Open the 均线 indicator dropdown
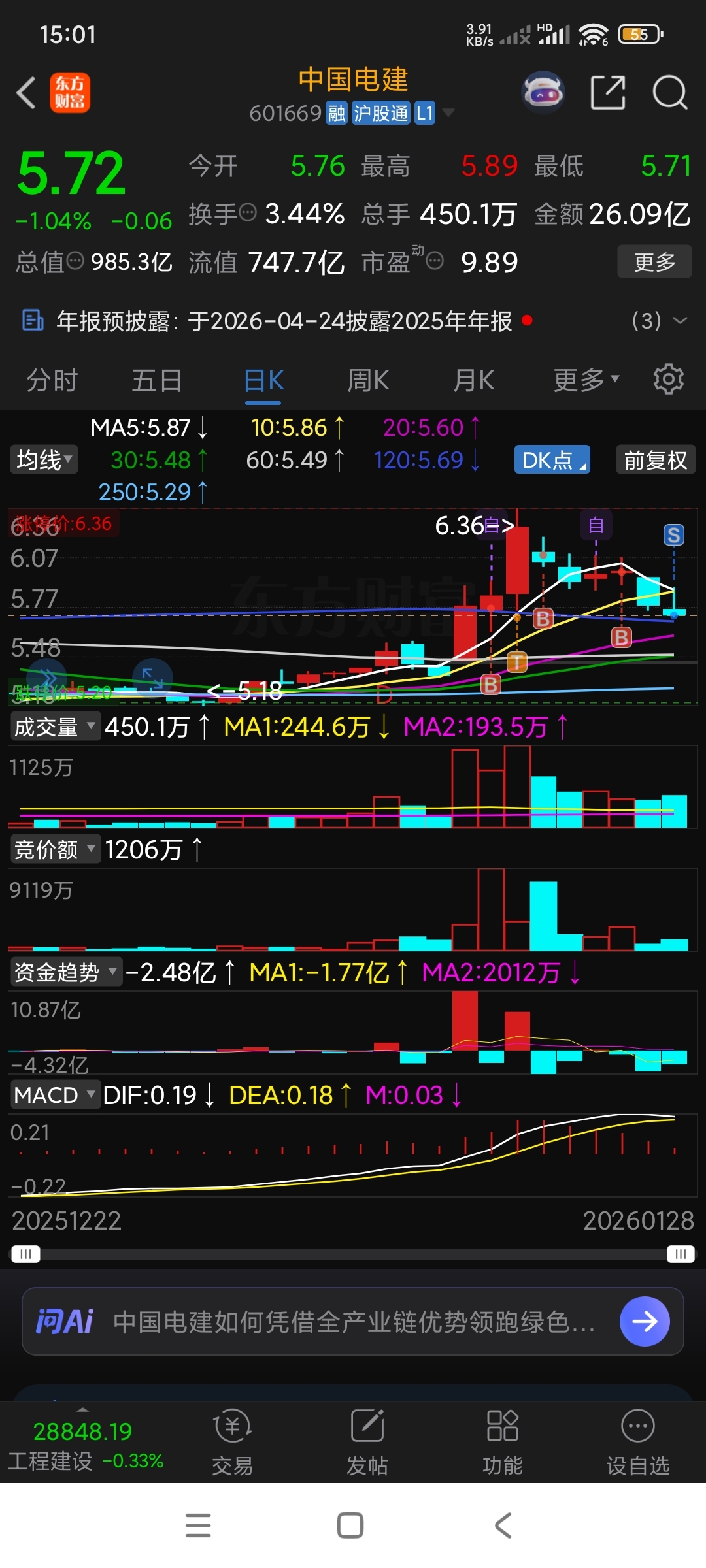This screenshot has width=706, height=1568. point(44,460)
